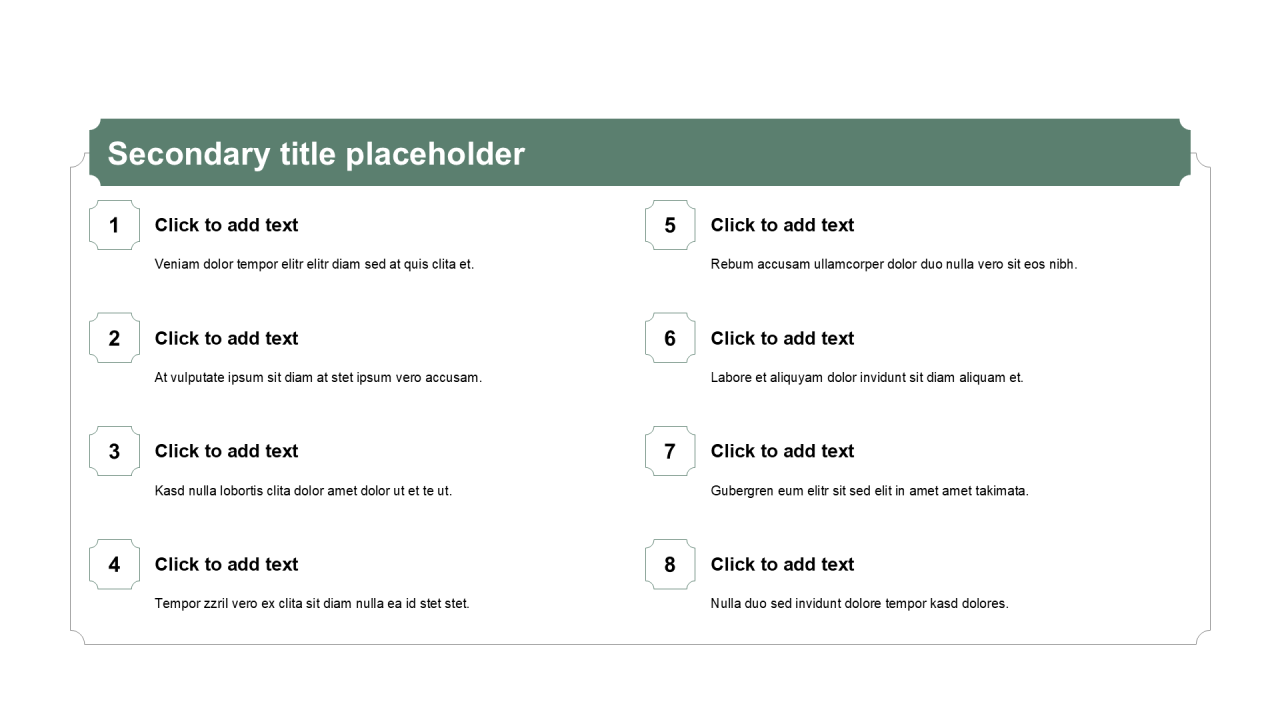
Task: Select the number 8 badge shape
Action: [x=670, y=564]
